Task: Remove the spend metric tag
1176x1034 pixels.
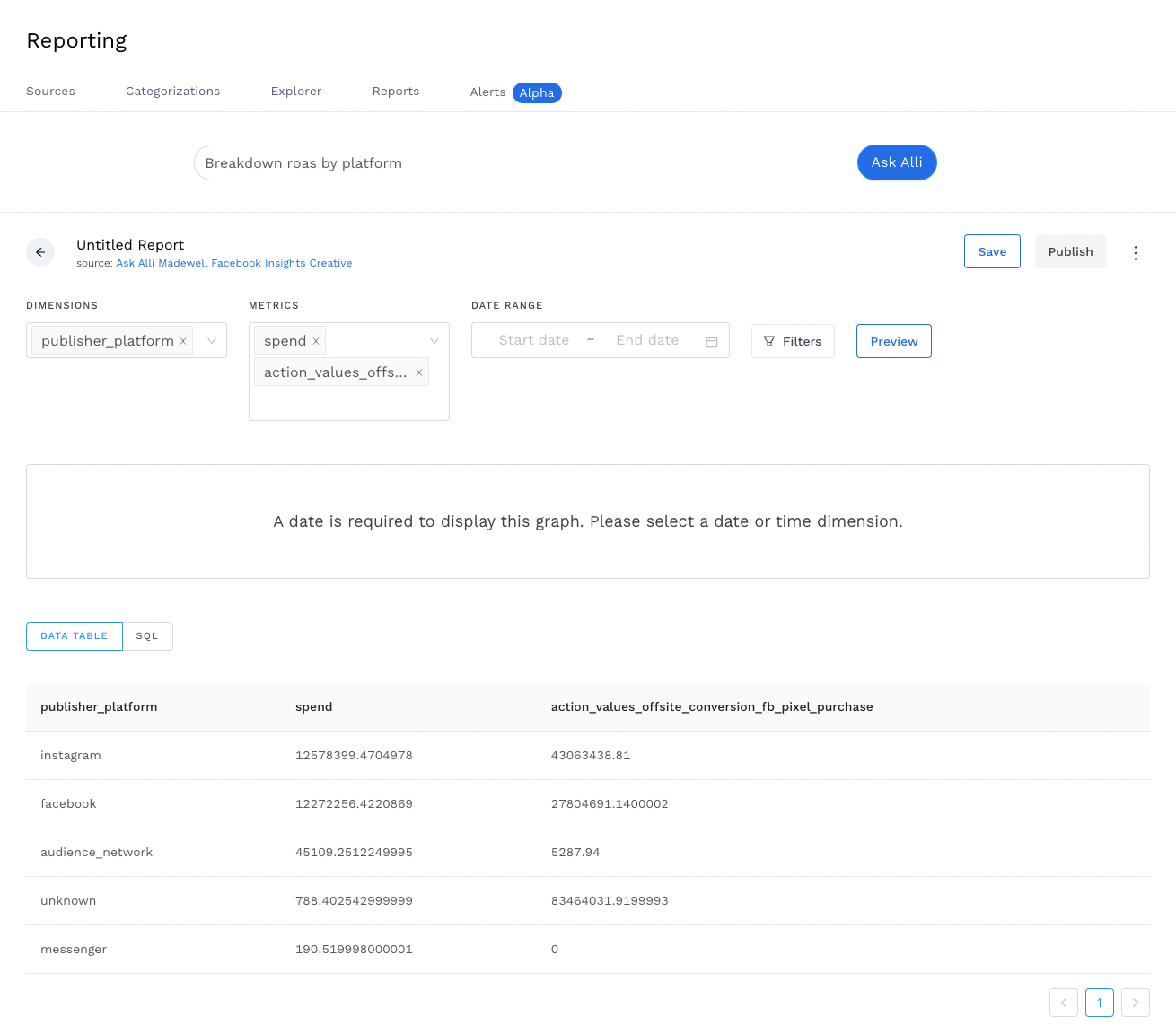Action: 316,341
